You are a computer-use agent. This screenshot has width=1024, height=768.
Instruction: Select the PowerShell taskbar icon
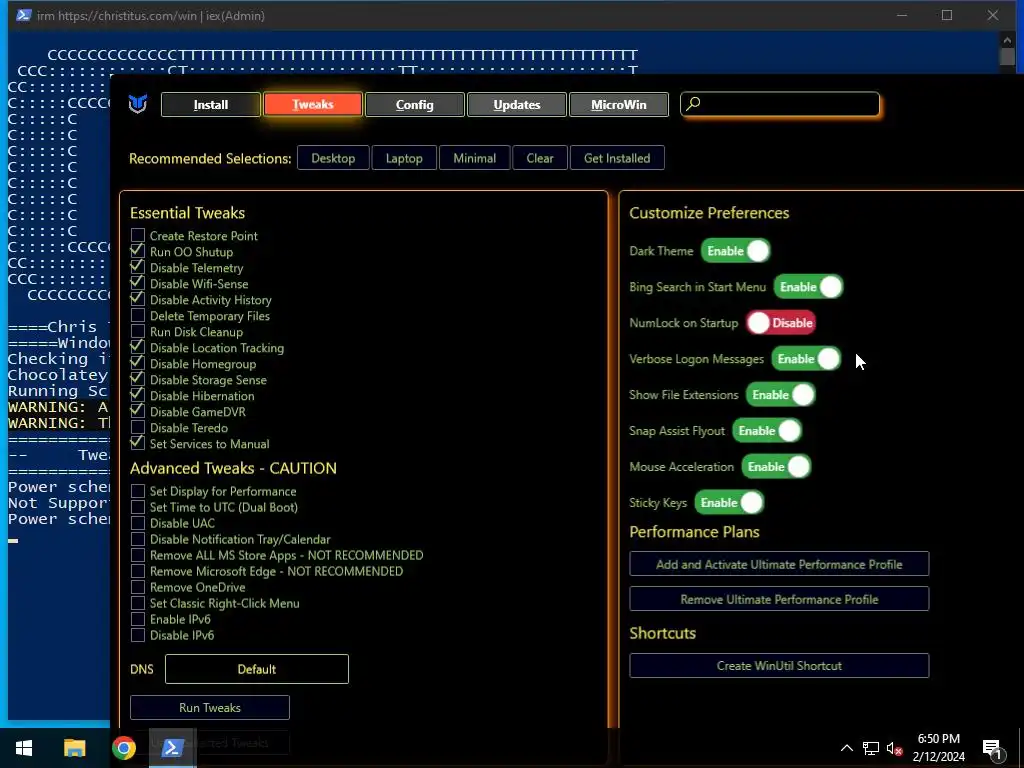coord(172,748)
